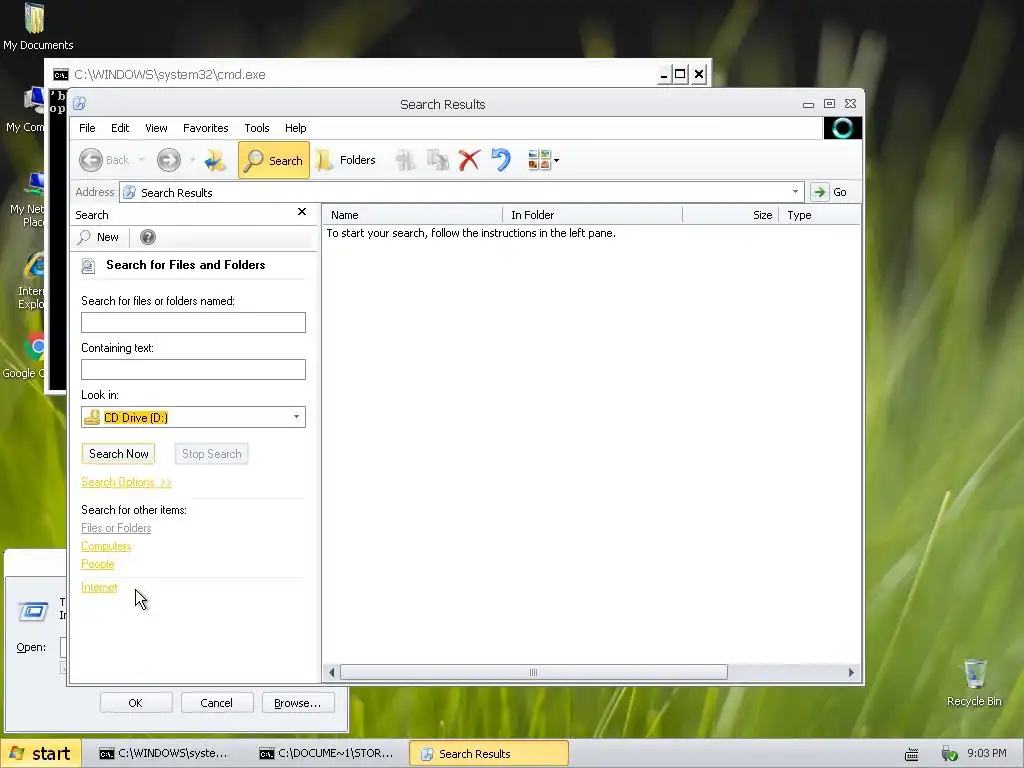Expand the Address bar dropdown

coord(795,192)
